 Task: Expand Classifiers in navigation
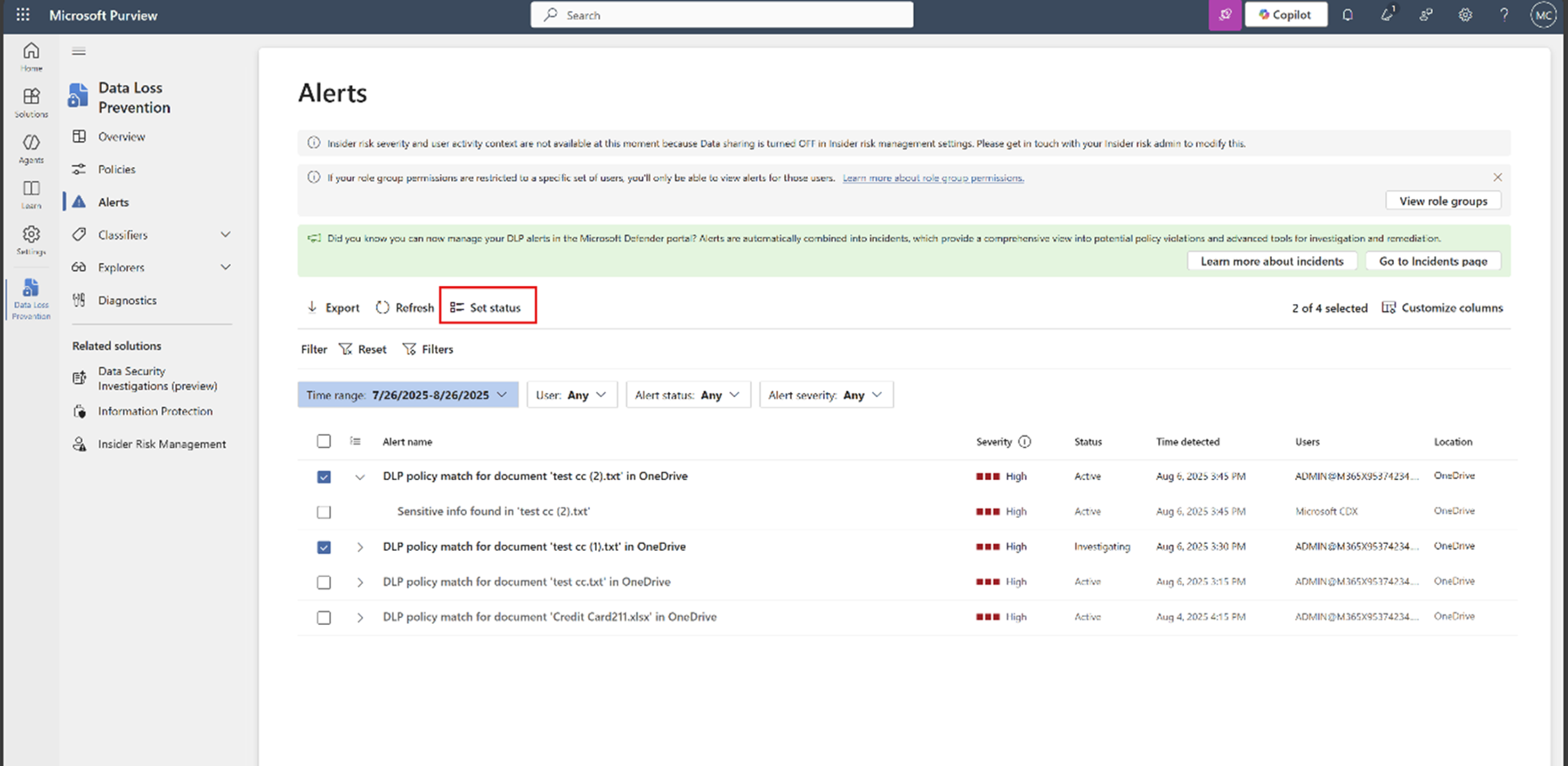click(x=225, y=235)
